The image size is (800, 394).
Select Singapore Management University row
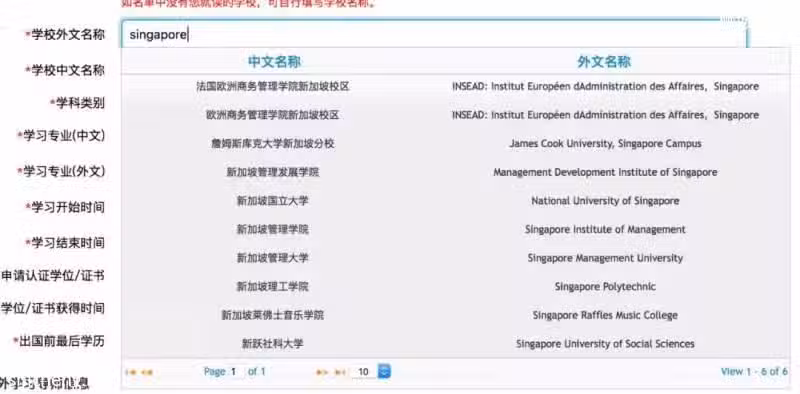click(x=455, y=258)
